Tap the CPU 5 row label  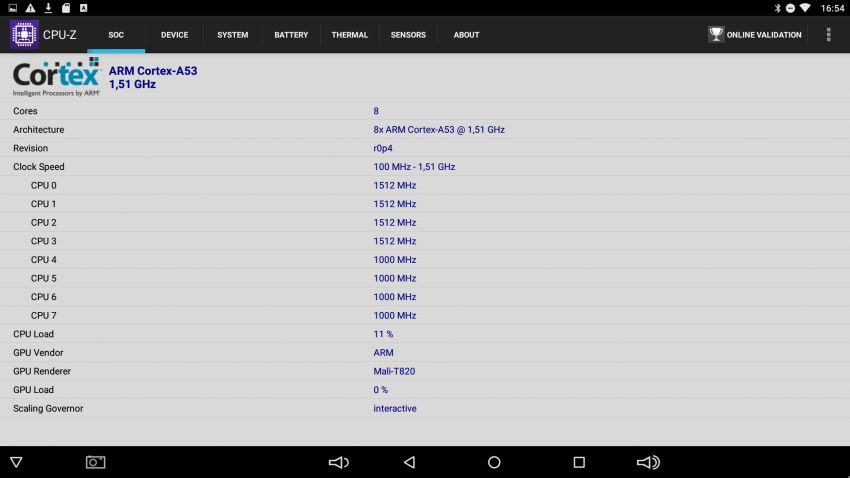click(x=43, y=278)
